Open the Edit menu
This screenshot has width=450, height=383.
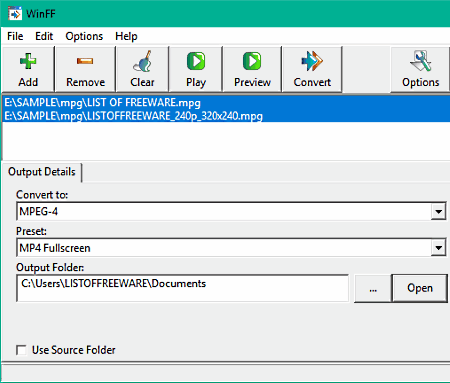point(44,36)
